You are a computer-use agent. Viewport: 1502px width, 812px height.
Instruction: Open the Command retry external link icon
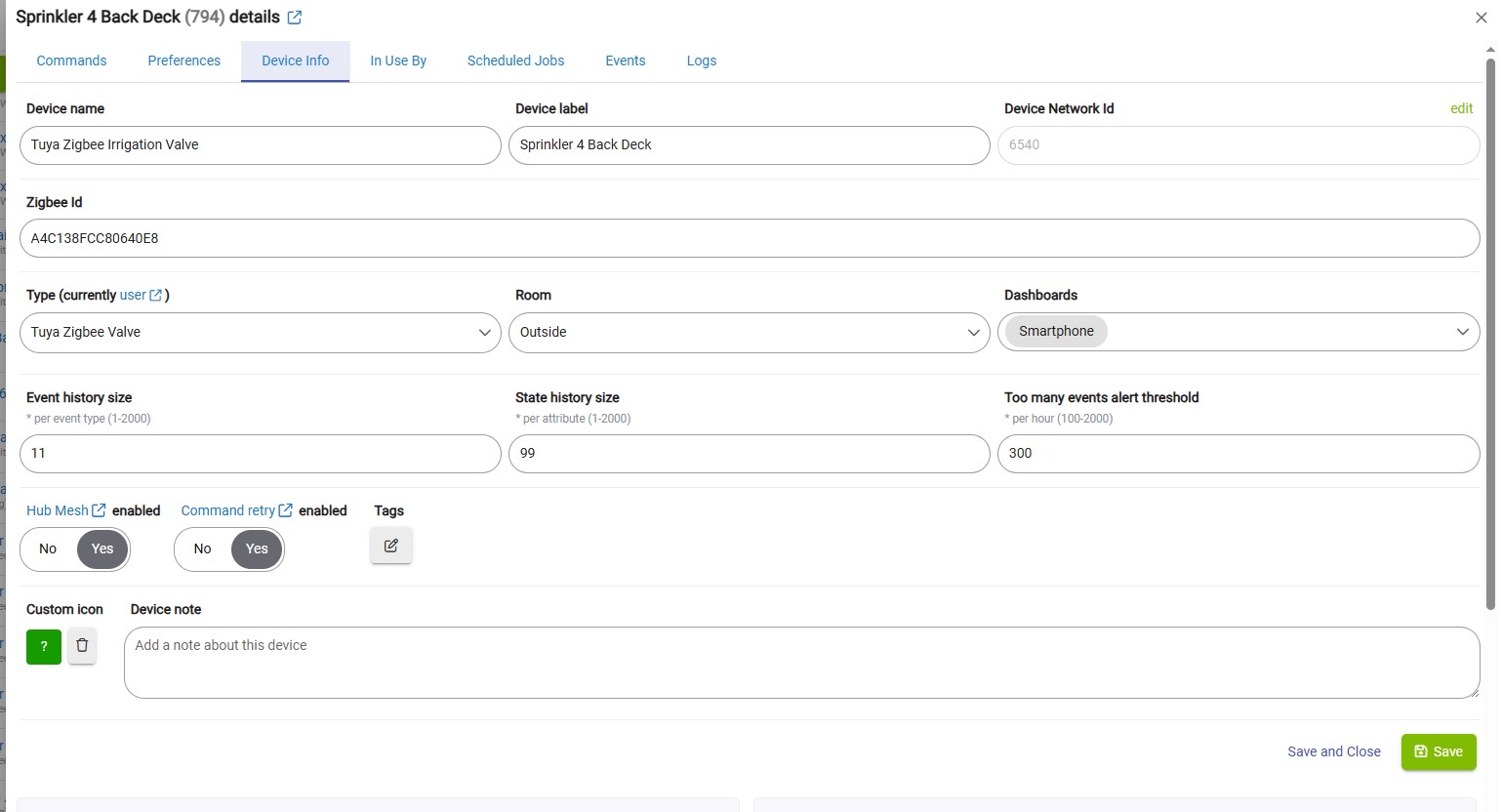point(286,510)
